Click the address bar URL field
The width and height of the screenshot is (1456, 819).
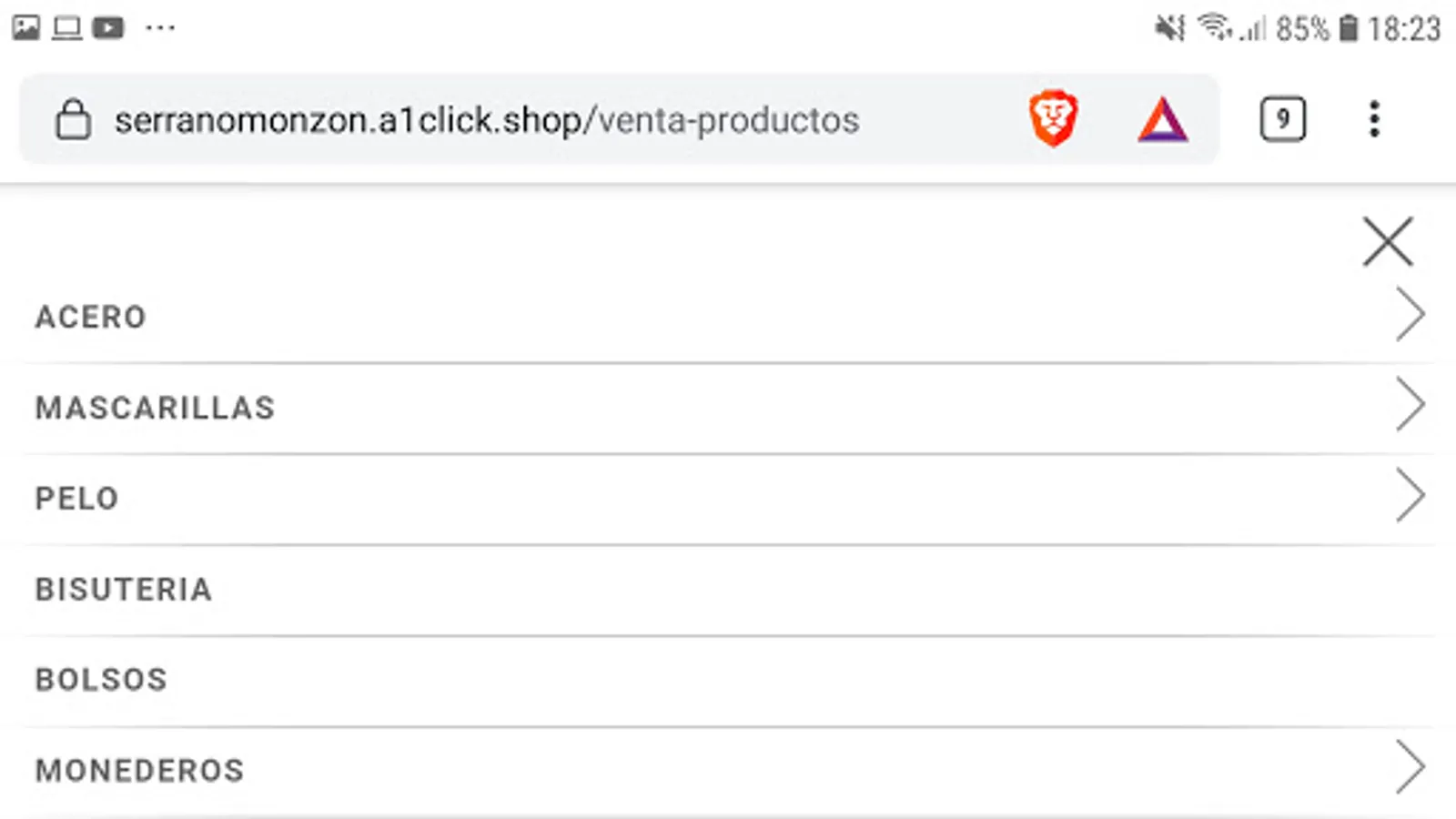pos(487,120)
